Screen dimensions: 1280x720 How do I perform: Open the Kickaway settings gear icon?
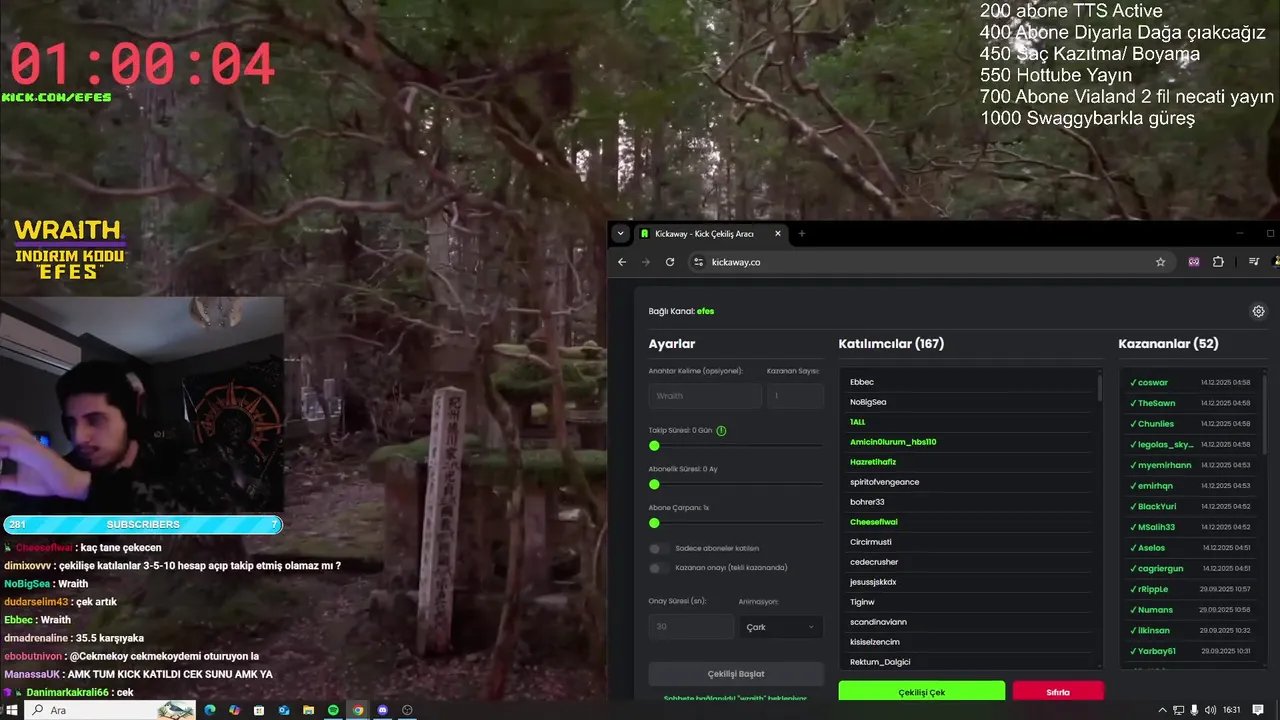tap(1258, 311)
